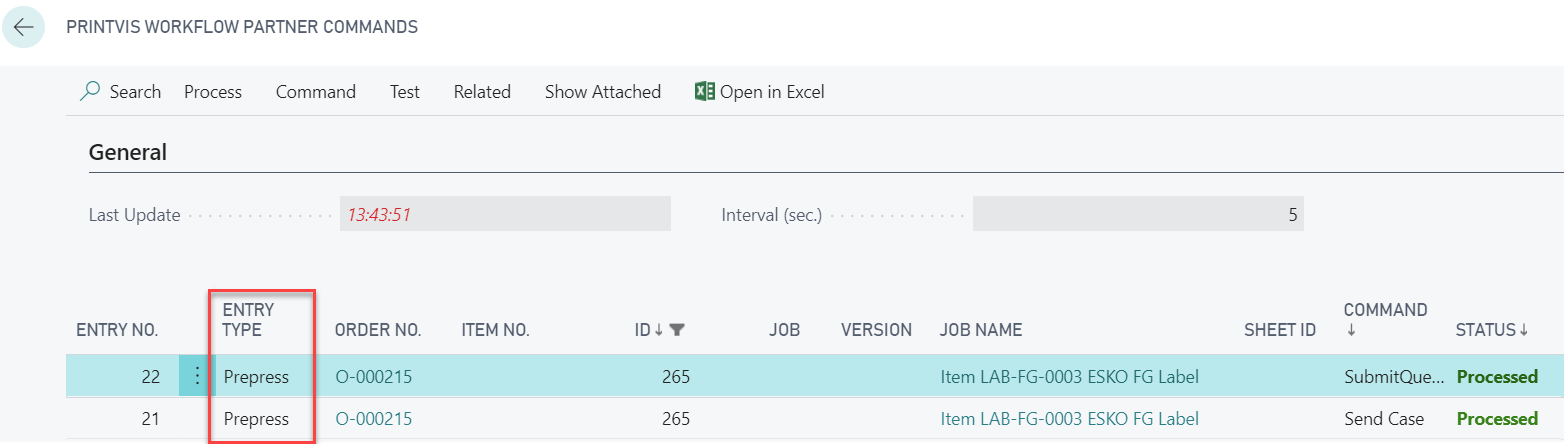This screenshot has height=444, width=1564.
Task: Click the Last Update time field
Action: point(504,214)
